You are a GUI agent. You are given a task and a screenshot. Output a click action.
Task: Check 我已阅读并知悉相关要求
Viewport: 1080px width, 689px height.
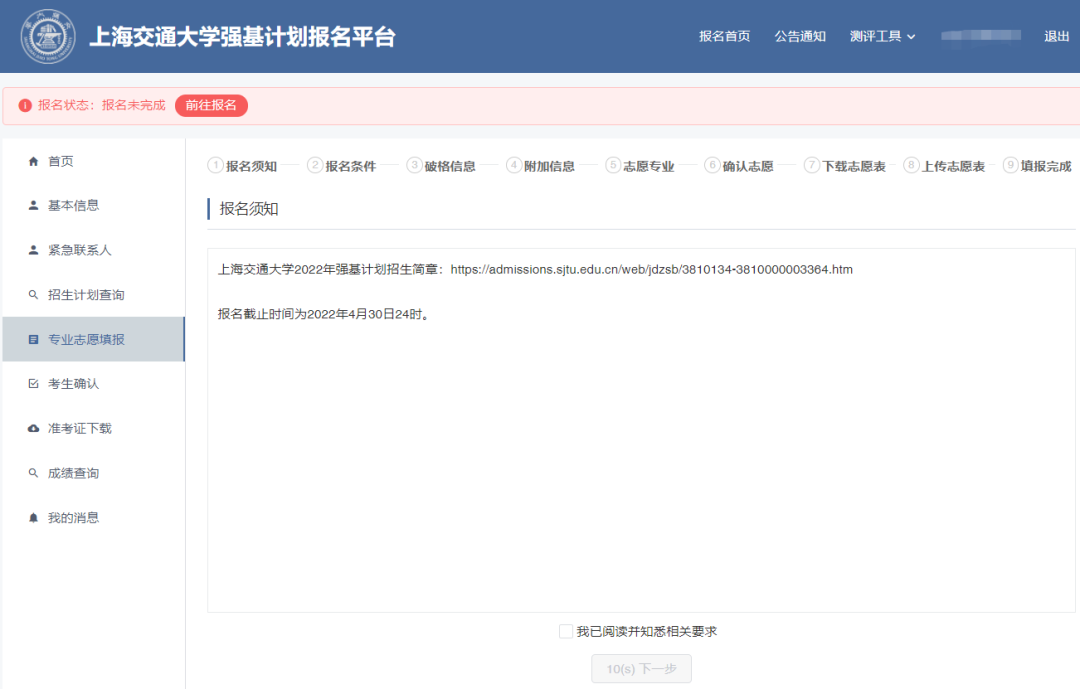(565, 631)
